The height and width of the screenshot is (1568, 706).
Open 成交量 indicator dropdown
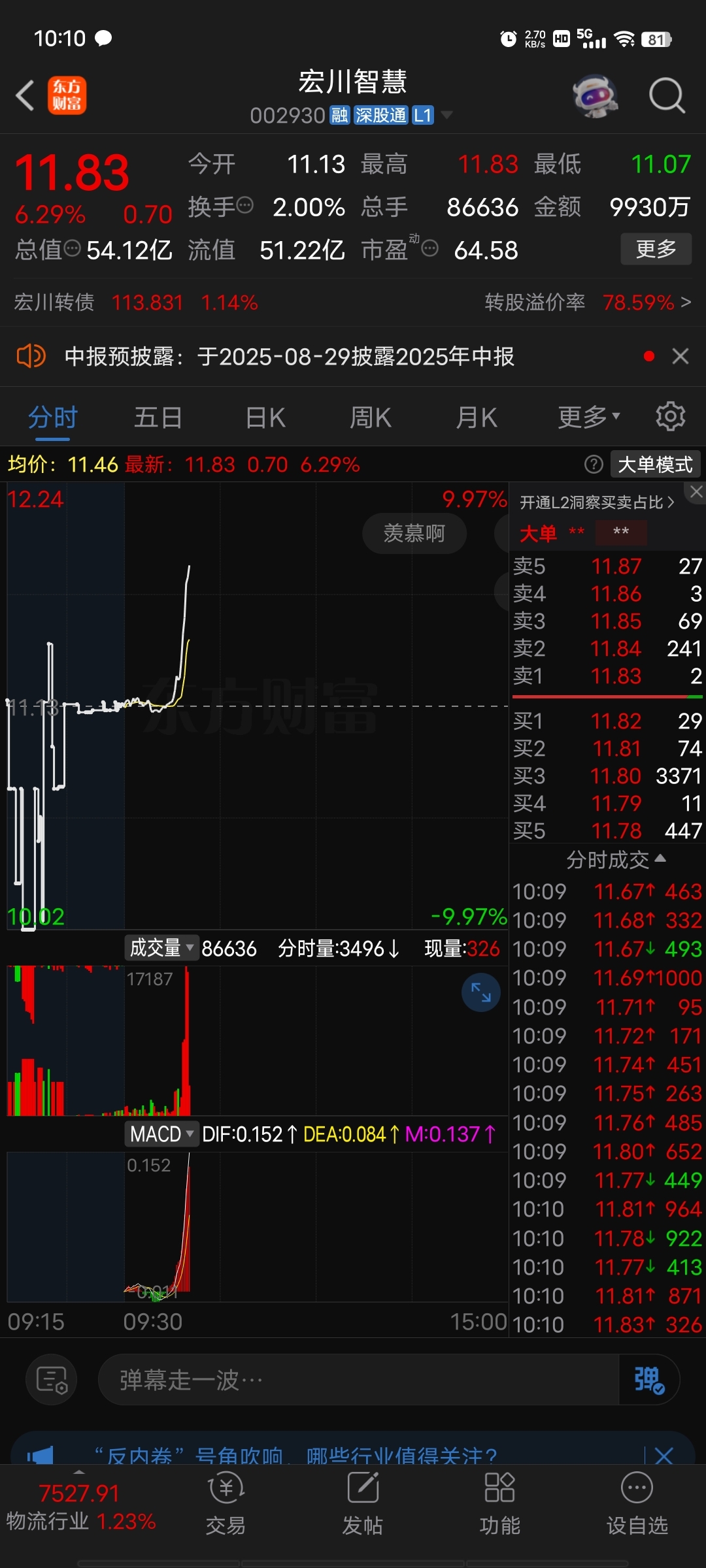[x=161, y=948]
